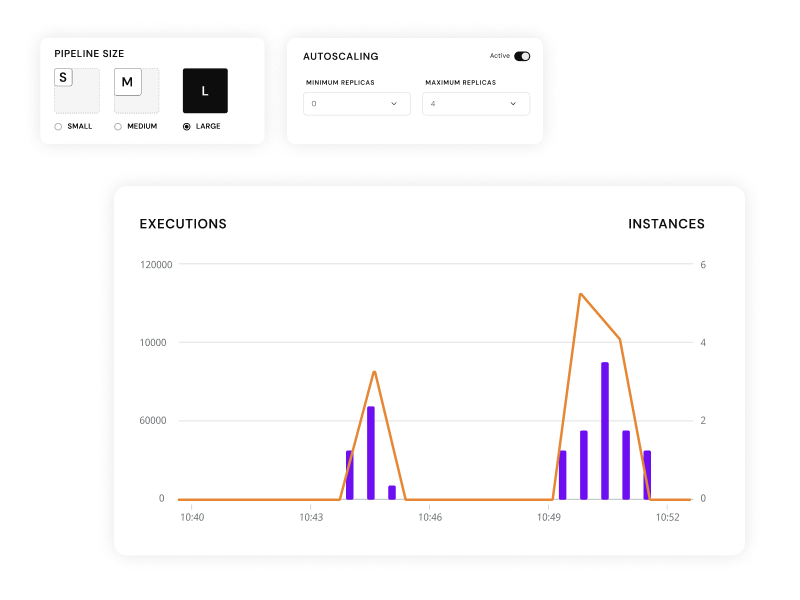Click the INSTANCES chart title

pos(666,224)
